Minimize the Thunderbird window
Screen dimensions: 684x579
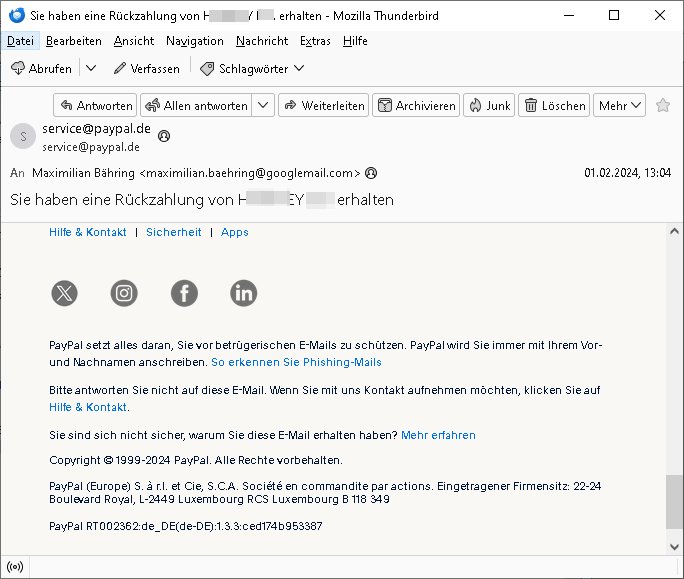569,15
